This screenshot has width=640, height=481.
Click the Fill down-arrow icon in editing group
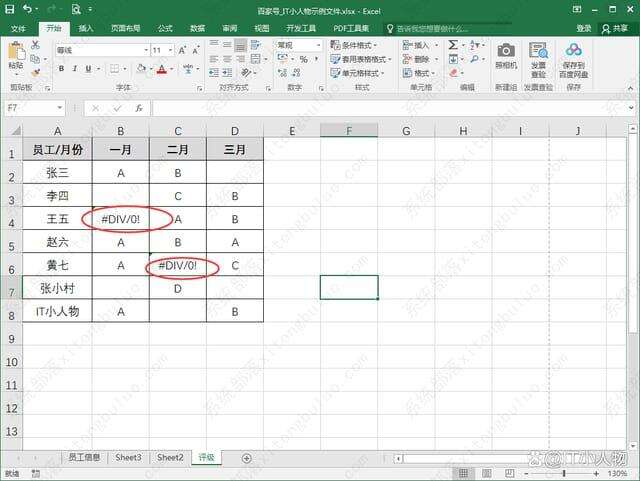point(453,59)
